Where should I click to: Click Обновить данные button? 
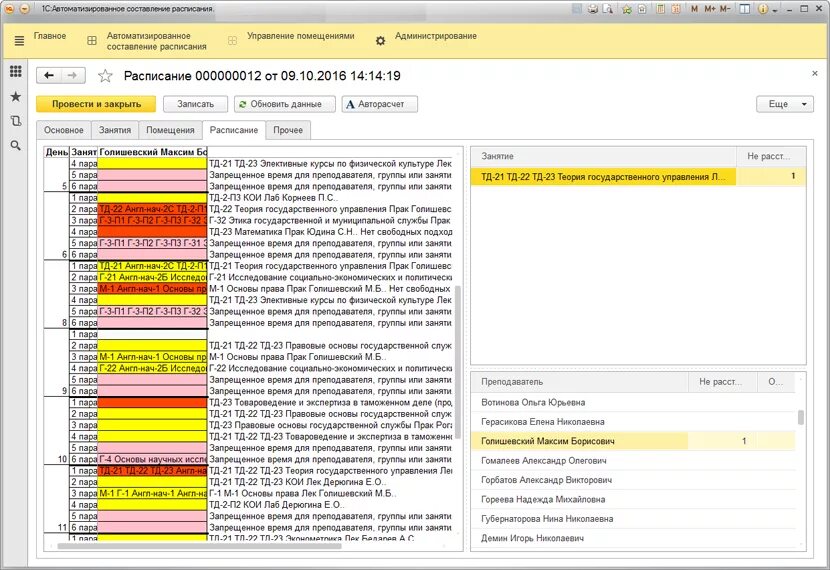click(285, 104)
